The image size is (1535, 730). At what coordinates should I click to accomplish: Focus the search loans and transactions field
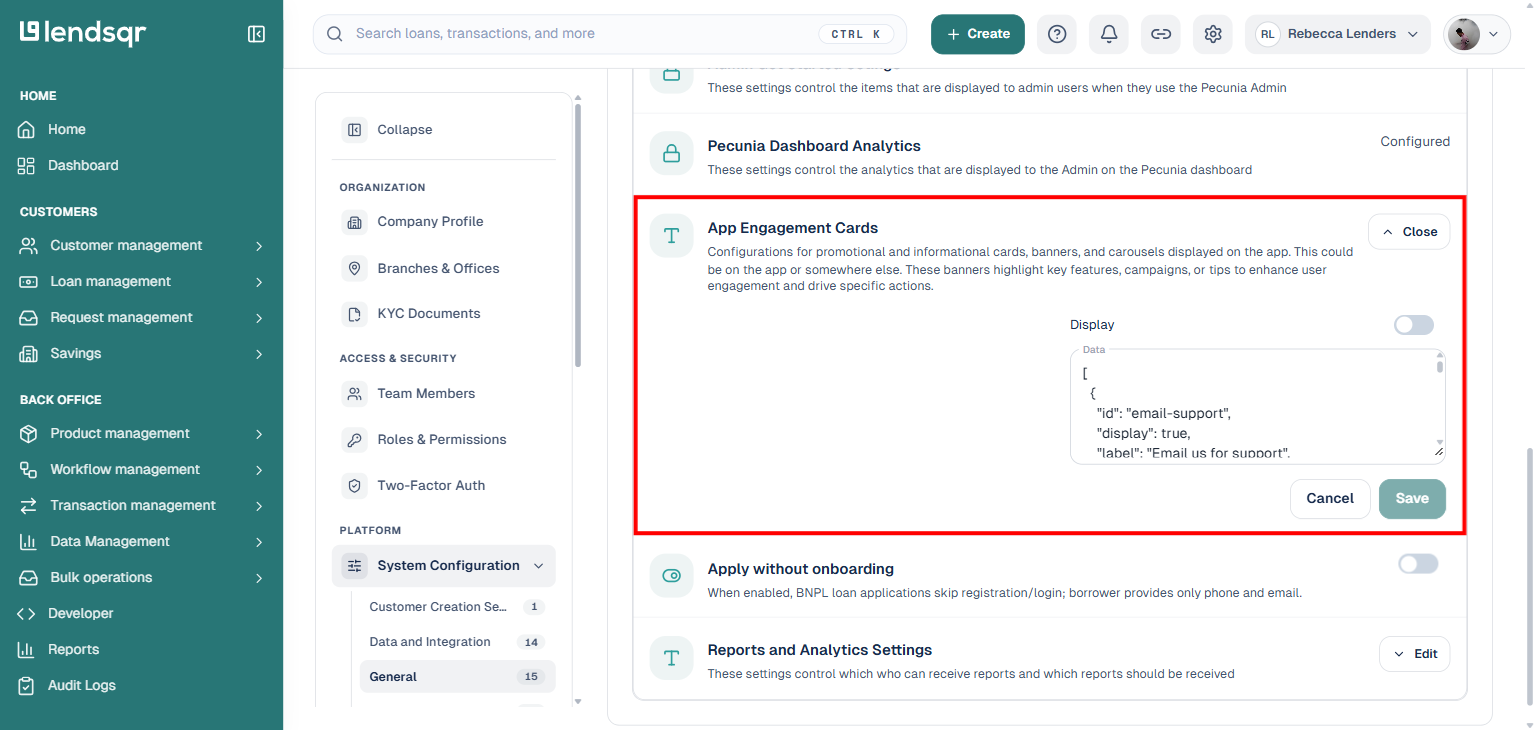tap(610, 34)
